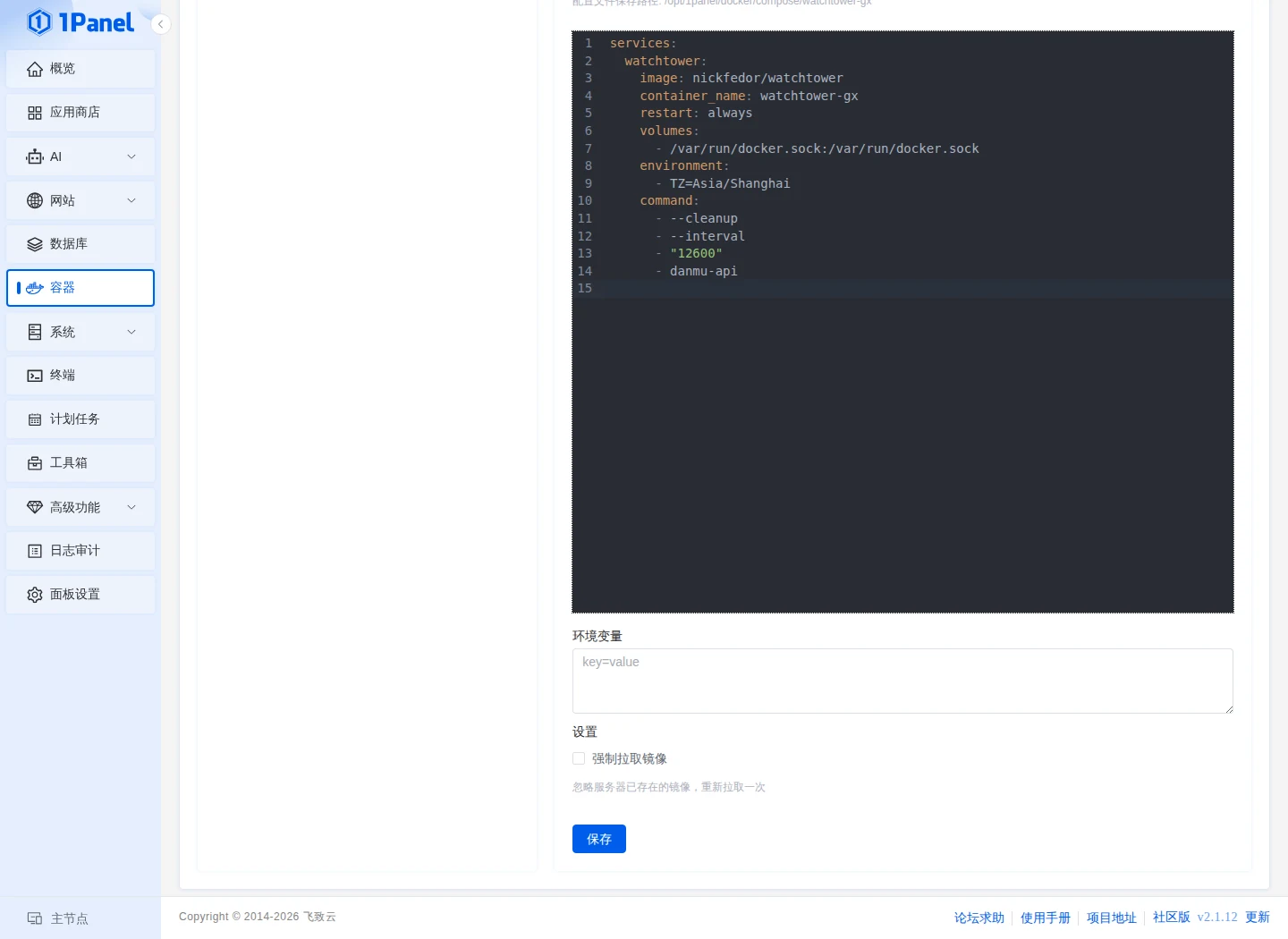This screenshot has width=1288, height=939.
Task: Click the home icon beside 概览
Action: tap(35, 69)
